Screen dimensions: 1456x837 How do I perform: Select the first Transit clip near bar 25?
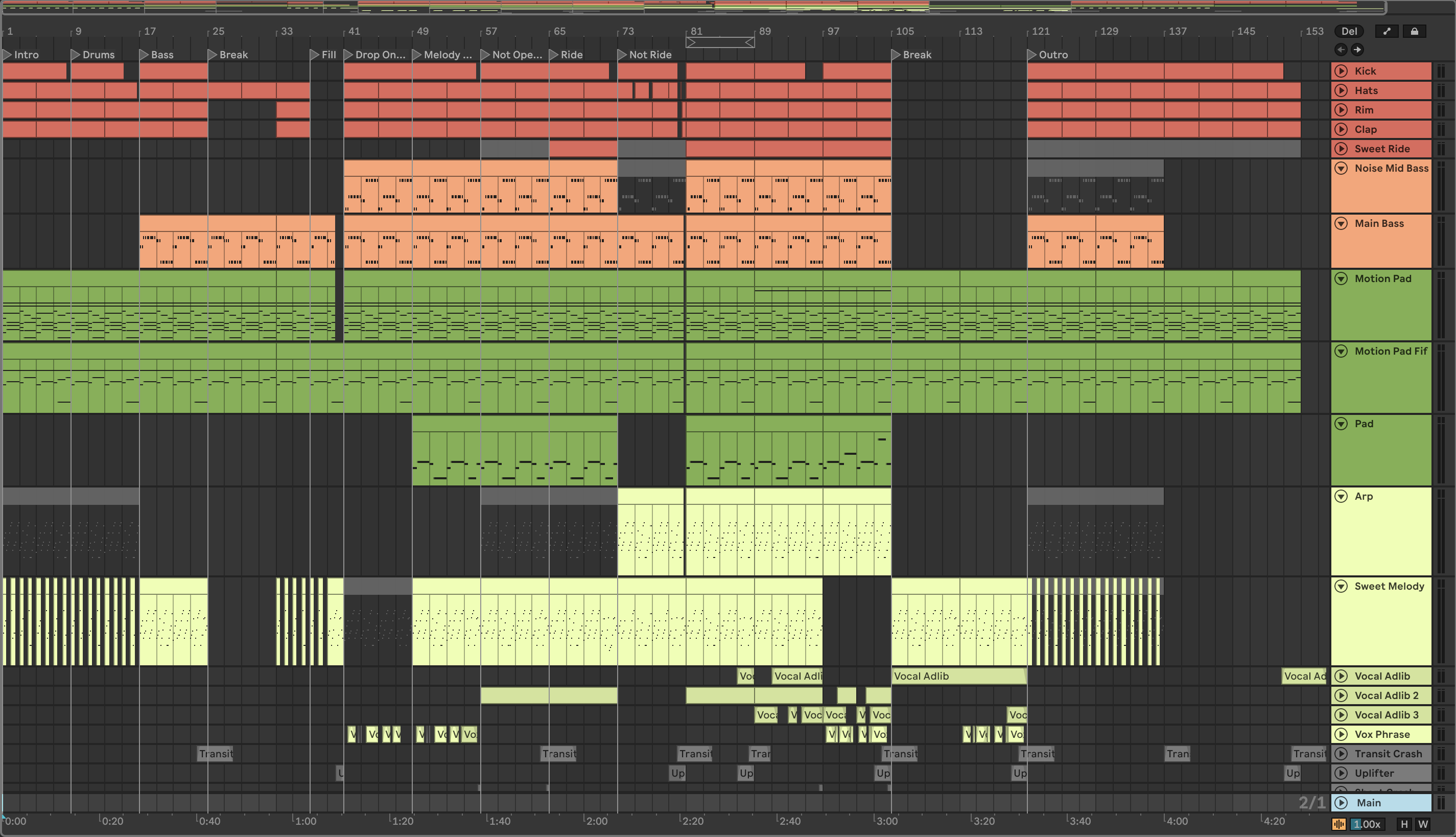[216, 754]
